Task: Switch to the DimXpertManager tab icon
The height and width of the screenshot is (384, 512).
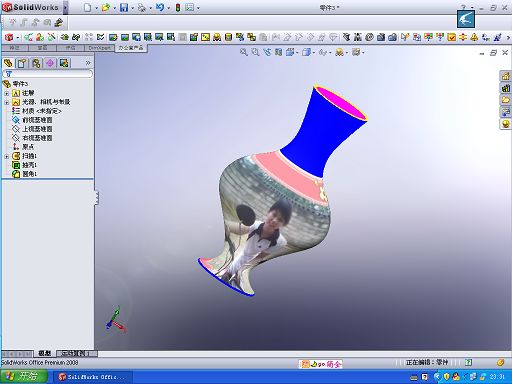Action: pyautogui.click(x=50, y=63)
